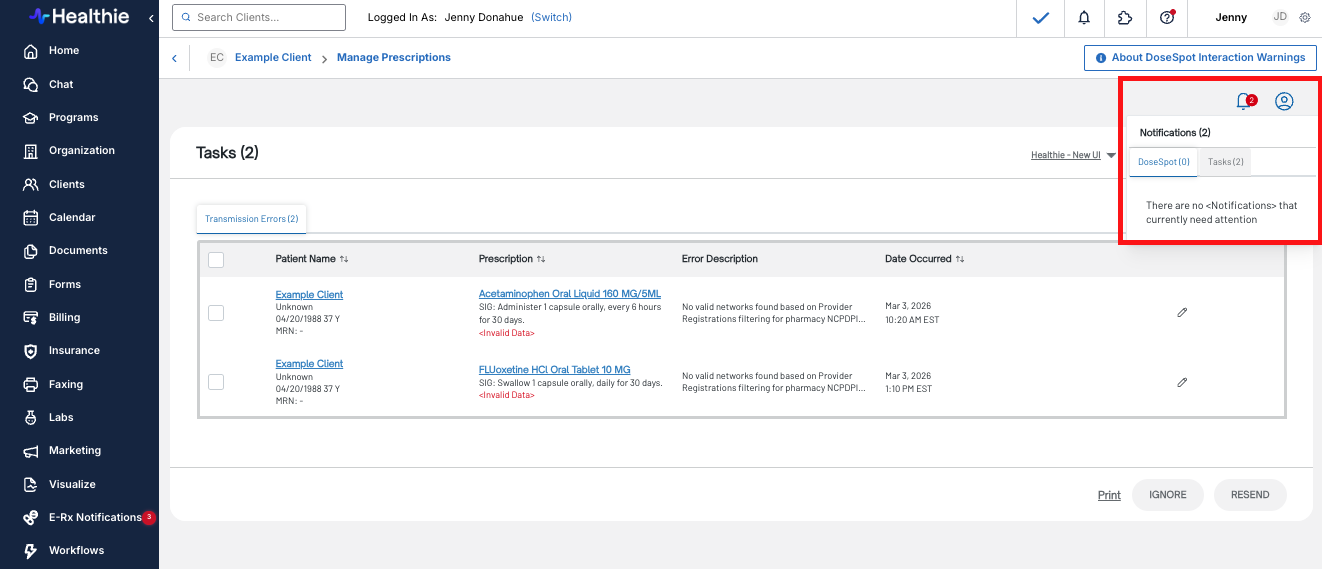Click the pencil icon for FLUoxetine row
Image resolution: width=1322 pixels, height=569 pixels.
[x=1182, y=382]
